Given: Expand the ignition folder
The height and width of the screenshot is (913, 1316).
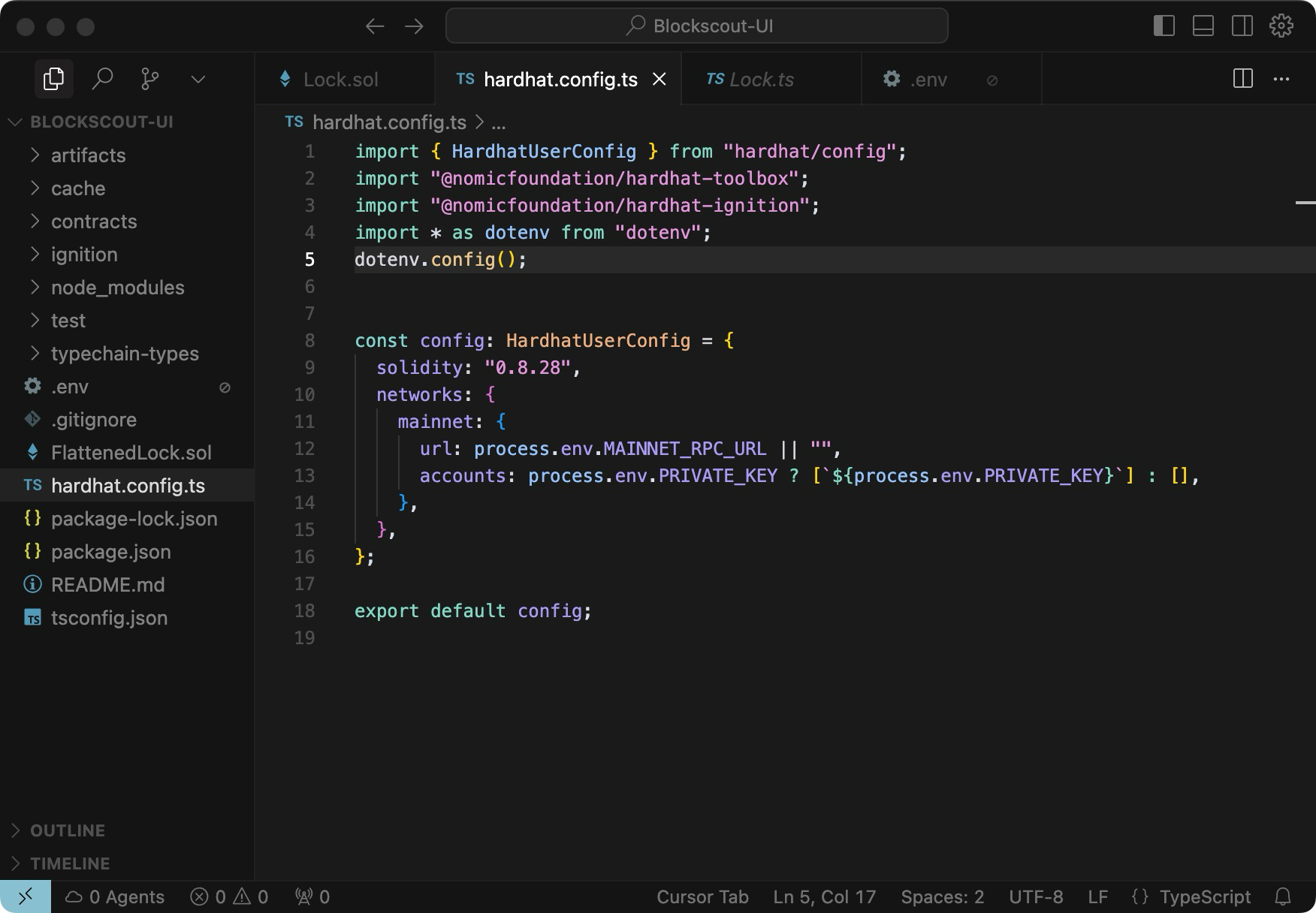Looking at the screenshot, I should point(127,255).
